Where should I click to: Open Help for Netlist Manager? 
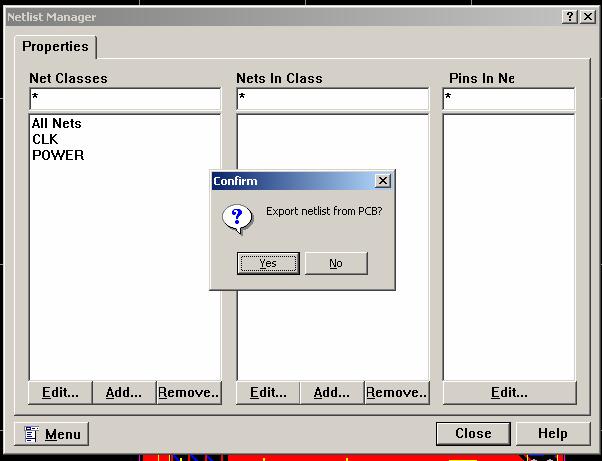coord(553,434)
